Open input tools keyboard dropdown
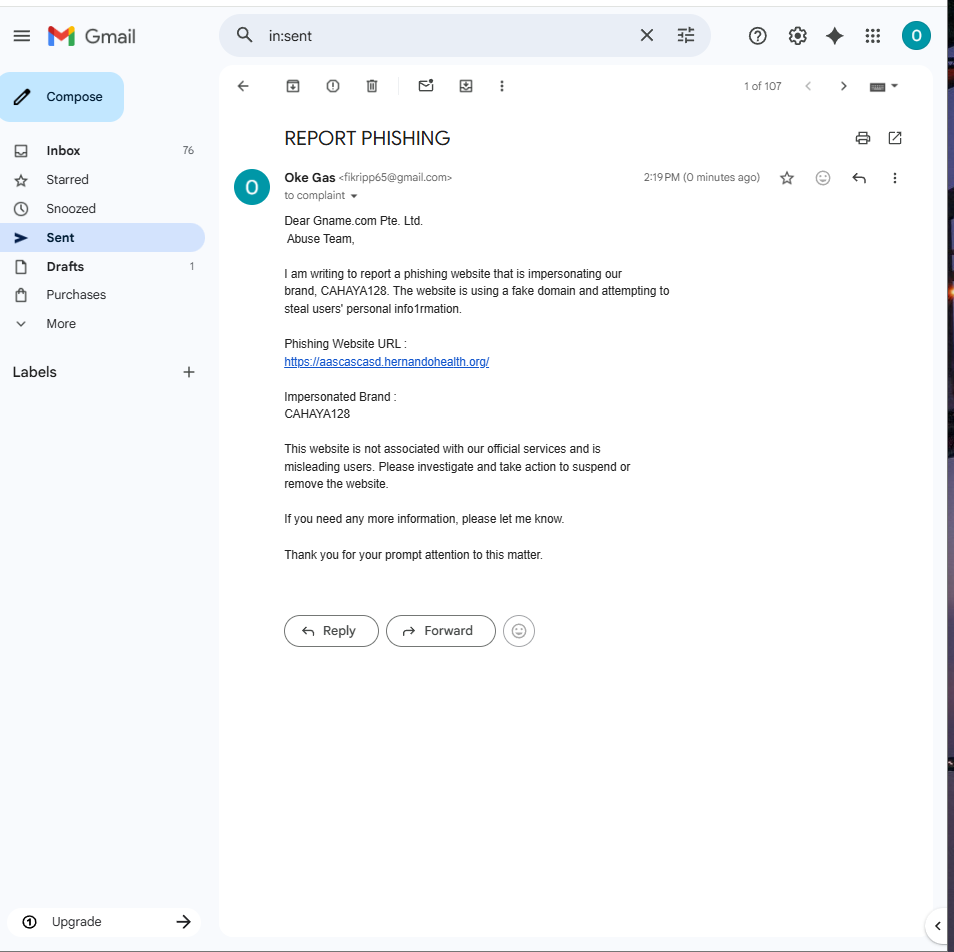The image size is (954, 952). coord(883,86)
